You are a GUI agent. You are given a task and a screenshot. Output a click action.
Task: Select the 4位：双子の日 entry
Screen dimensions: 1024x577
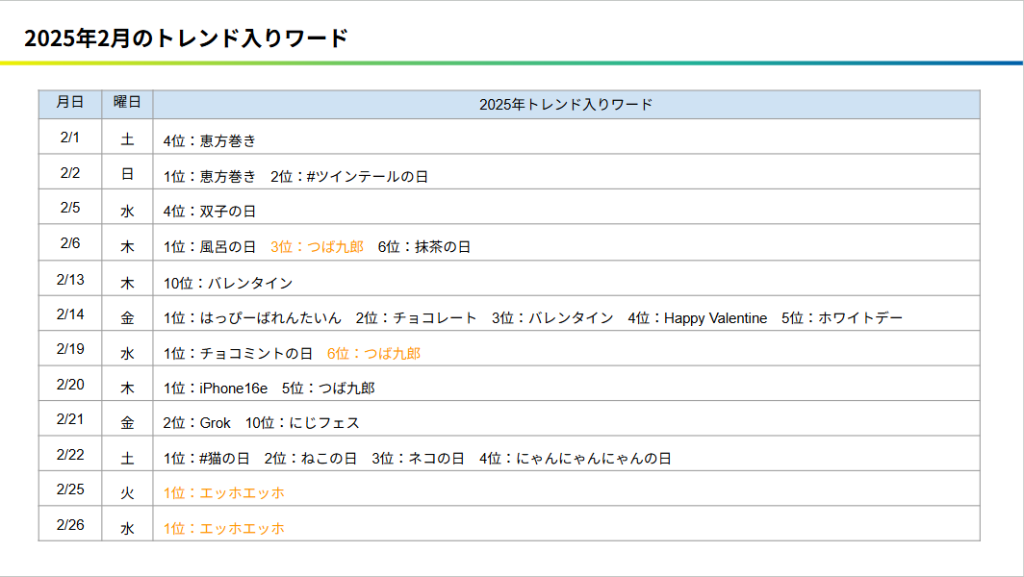coord(210,211)
